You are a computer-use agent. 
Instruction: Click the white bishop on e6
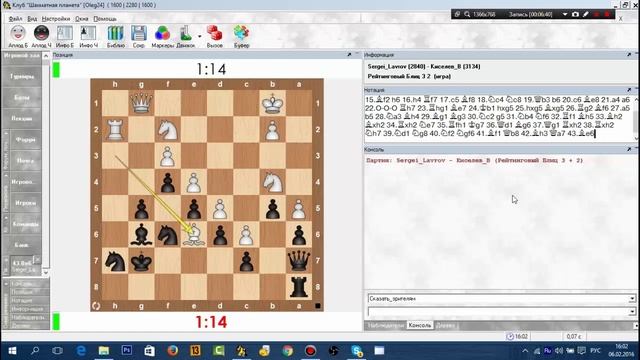194,234
